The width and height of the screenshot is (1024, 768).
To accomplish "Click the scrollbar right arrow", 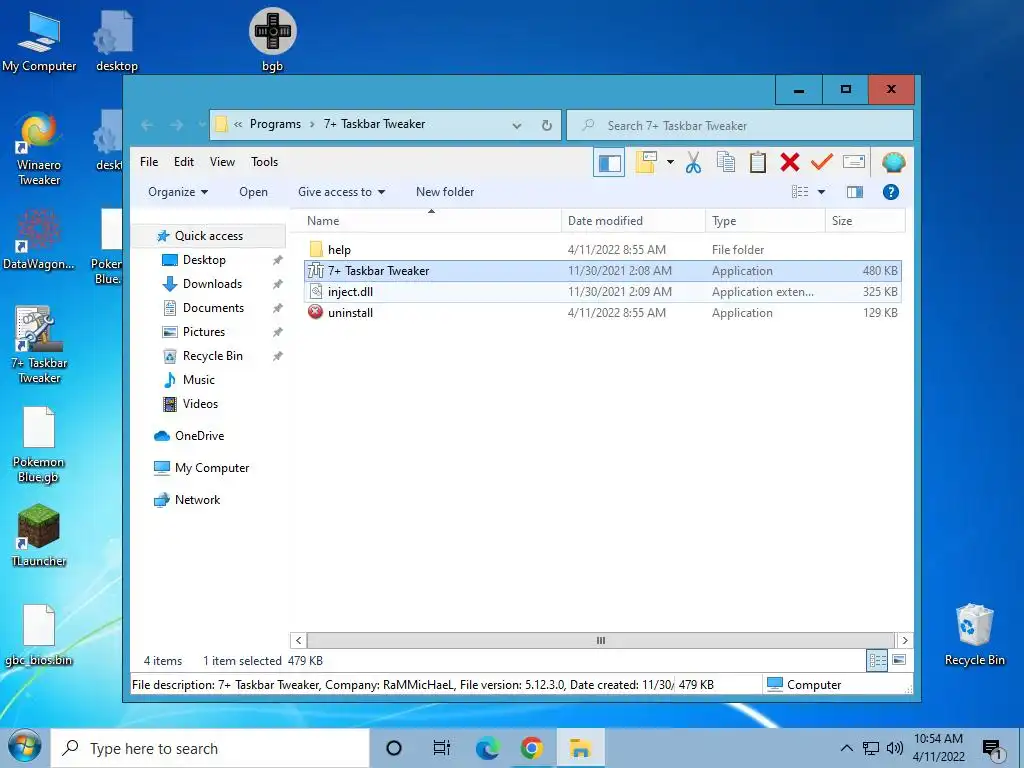I will click(x=904, y=641).
